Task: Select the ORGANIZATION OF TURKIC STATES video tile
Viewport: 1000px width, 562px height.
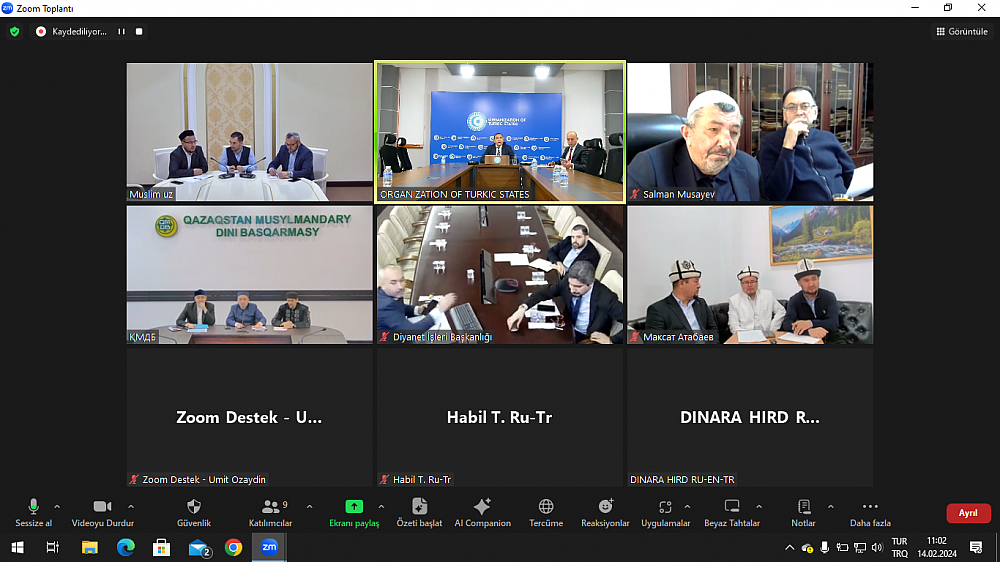Action: tap(500, 132)
